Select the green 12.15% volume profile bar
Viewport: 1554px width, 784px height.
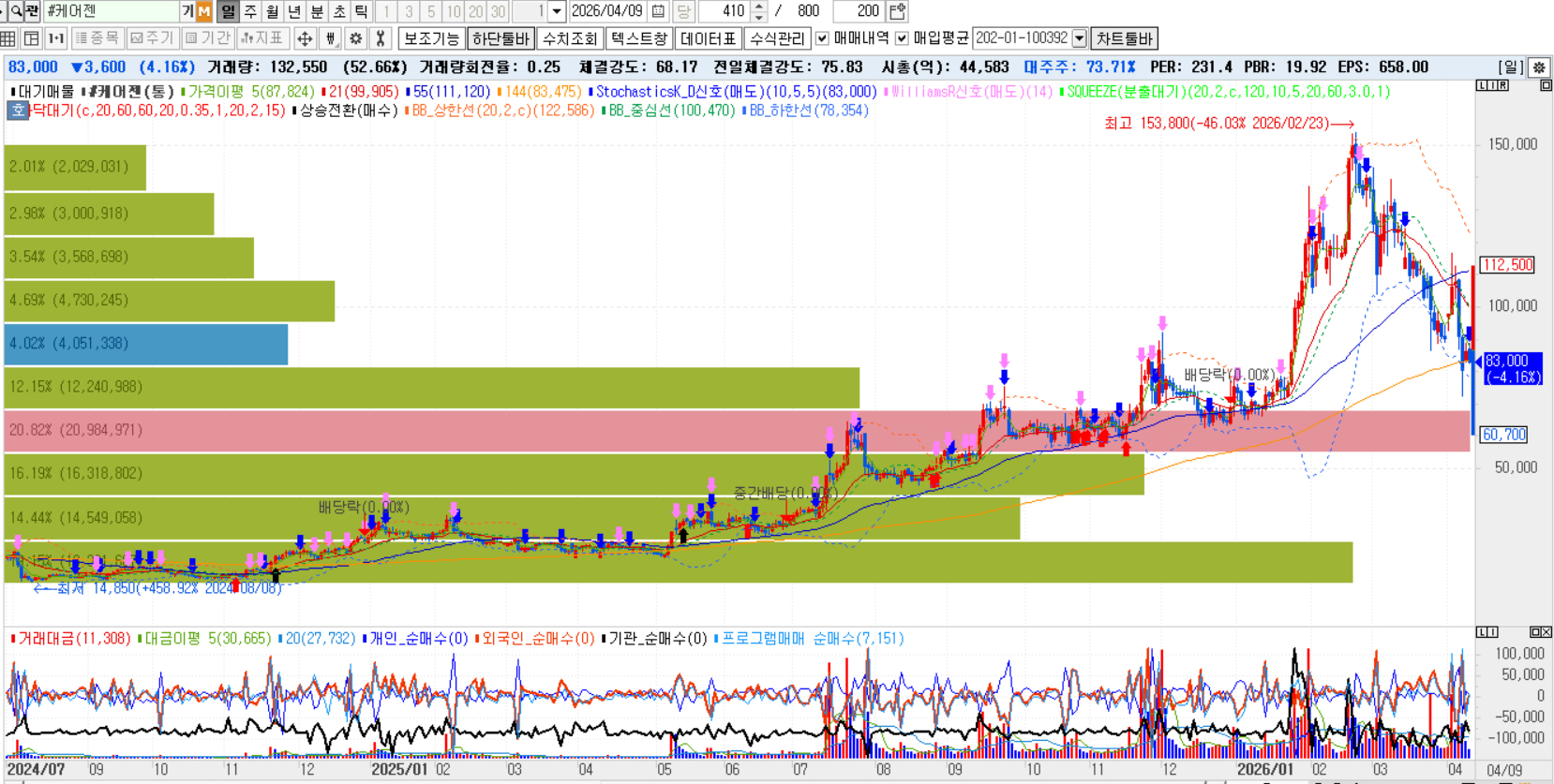pyautogui.click(x=432, y=387)
